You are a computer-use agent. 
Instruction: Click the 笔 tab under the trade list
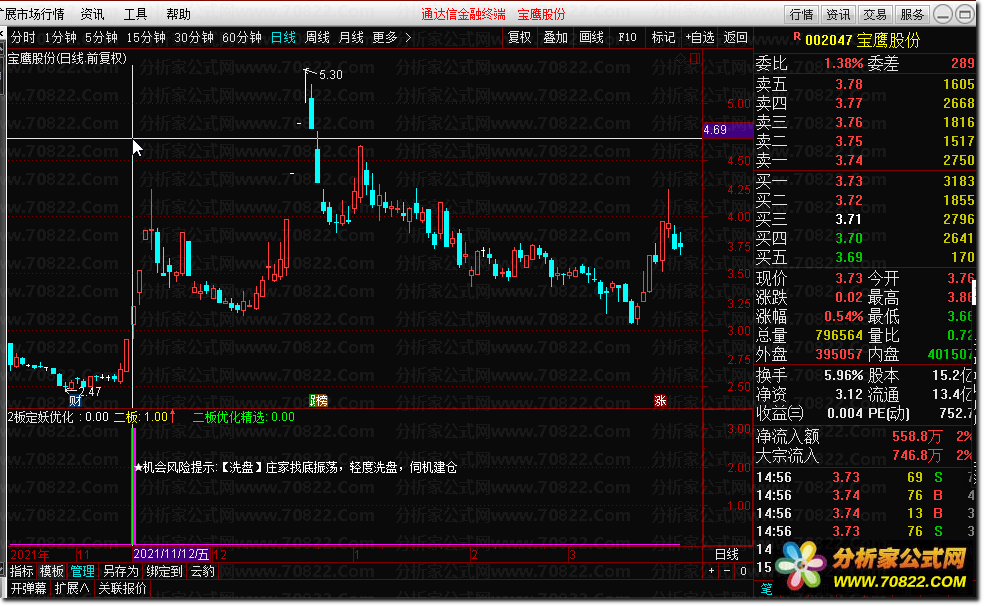click(767, 588)
